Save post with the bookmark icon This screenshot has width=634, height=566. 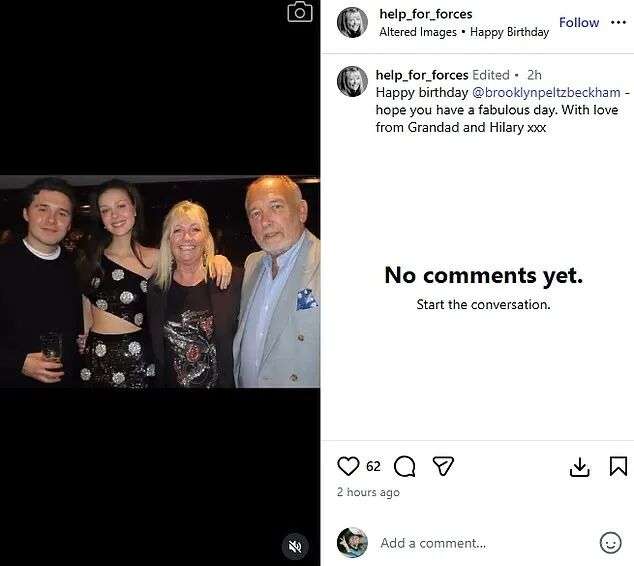tap(618, 467)
